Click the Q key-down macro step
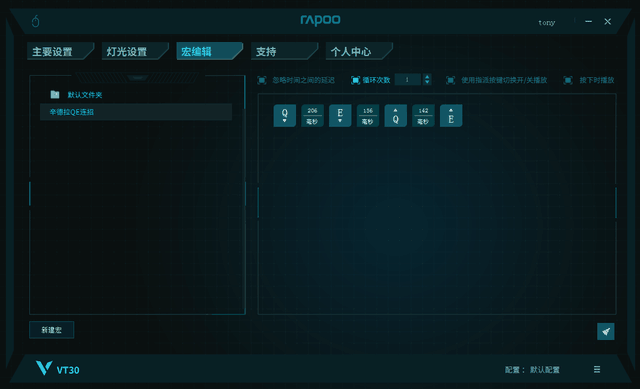This screenshot has height=389, width=640. (284, 116)
